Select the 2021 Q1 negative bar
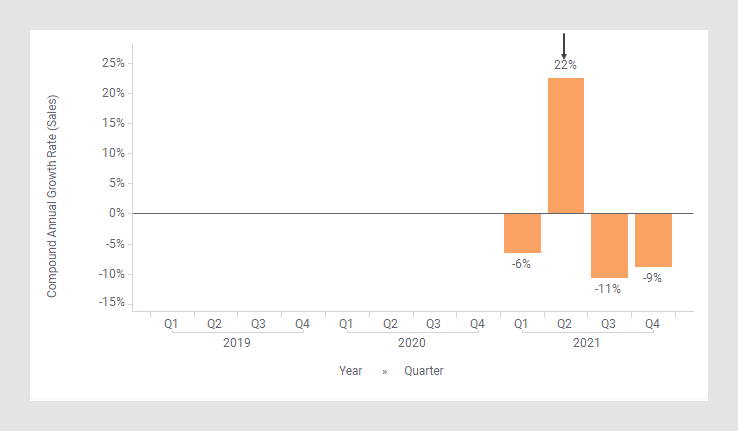The height and width of the screenshot is (431, 738). click(x=521, y=233)
